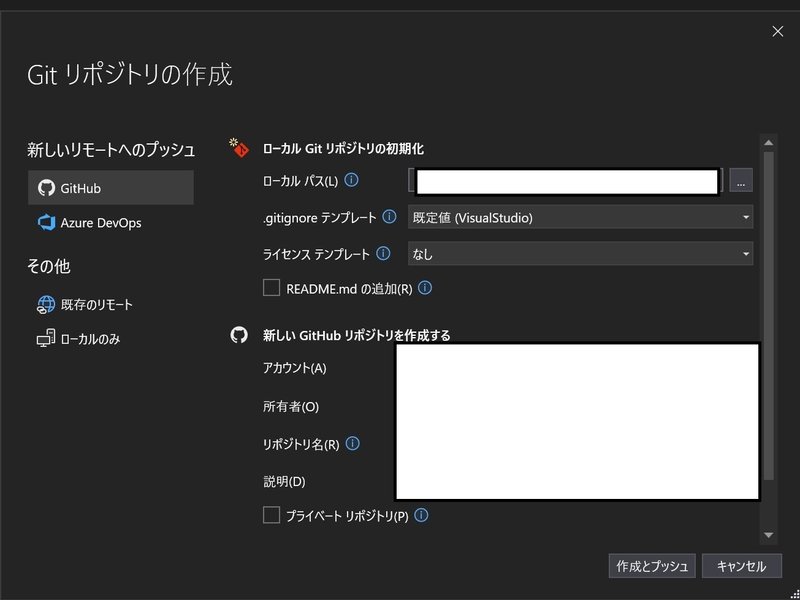
Task: Click the 所有者(O) label
Action: (291, 407)
